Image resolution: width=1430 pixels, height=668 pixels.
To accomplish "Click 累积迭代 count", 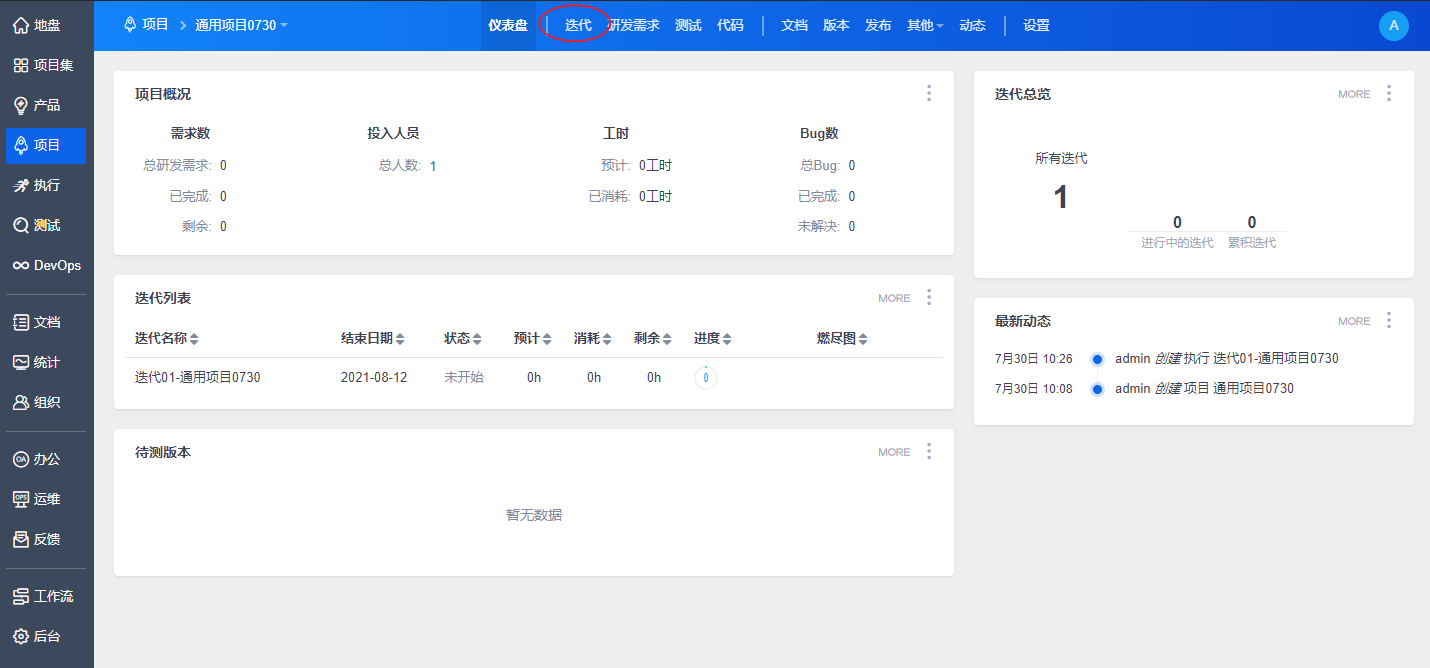I will pos(1252,222).
